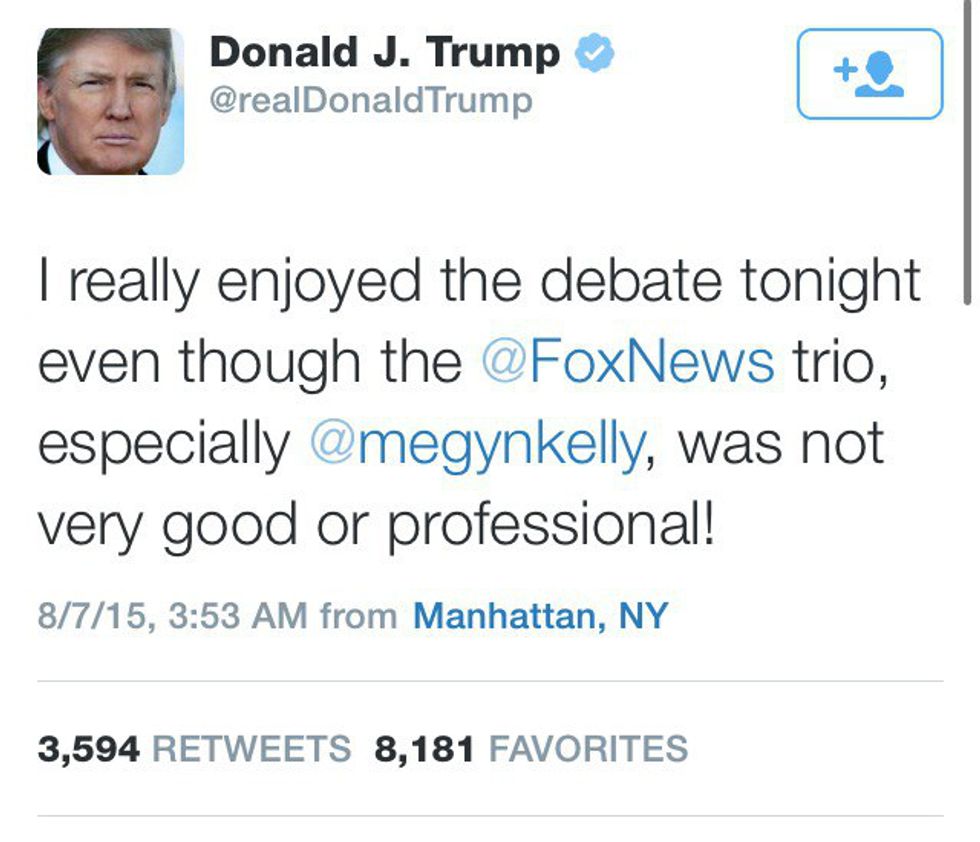
Task: Click the word "professional!" in the tweet
Action: click(552, 525)
